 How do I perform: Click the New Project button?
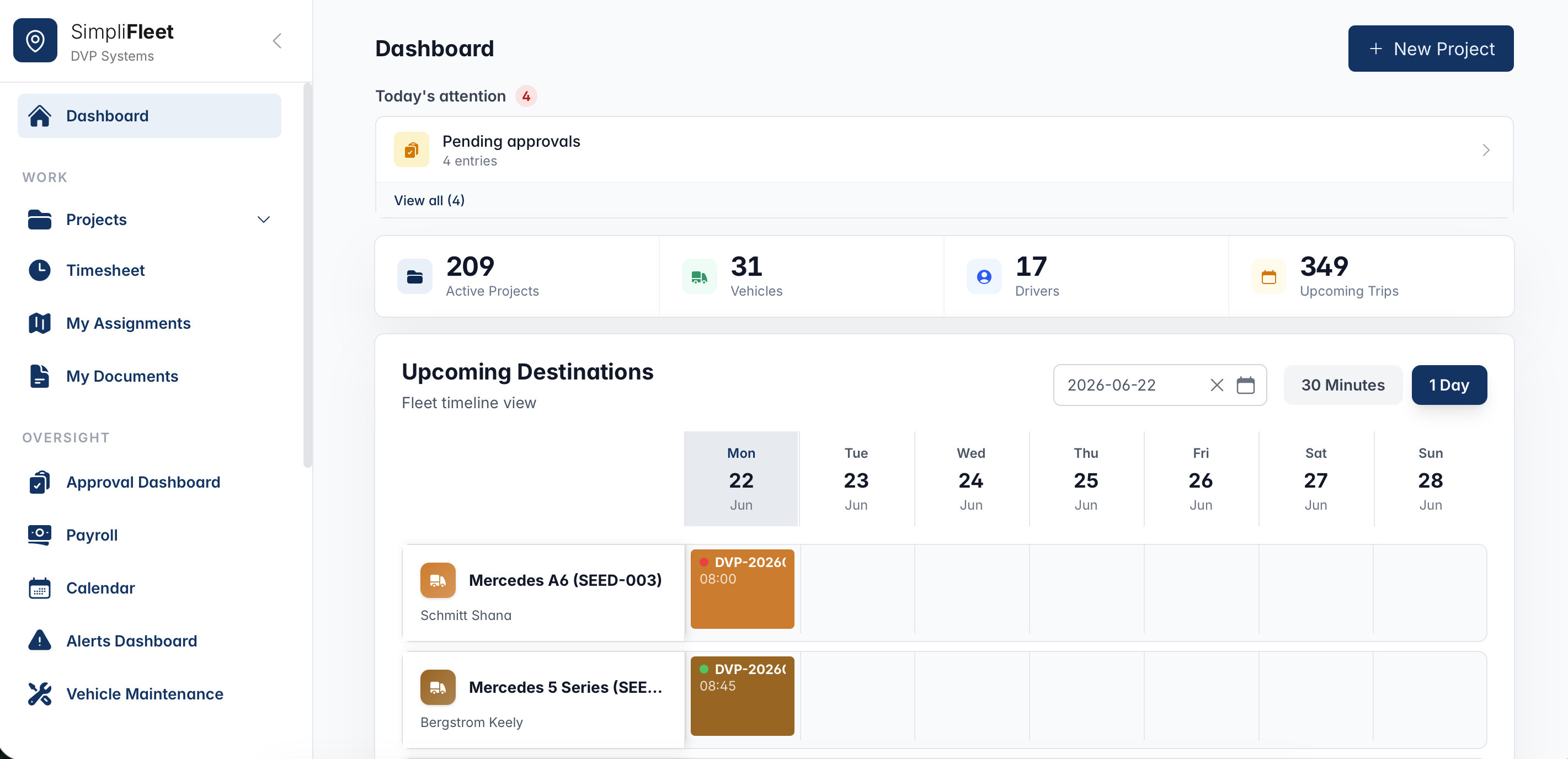coord(1431,49)
